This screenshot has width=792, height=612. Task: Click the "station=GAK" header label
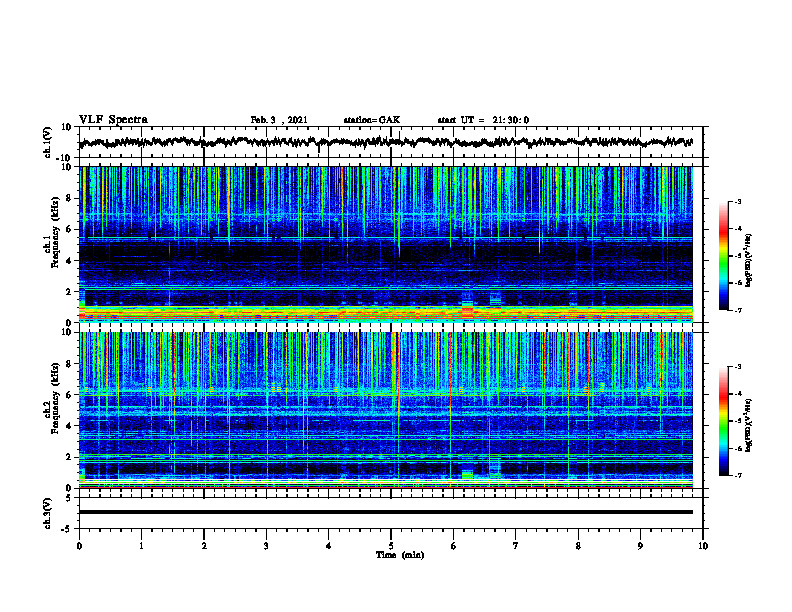pyautogui.click(x=372, y=120)
